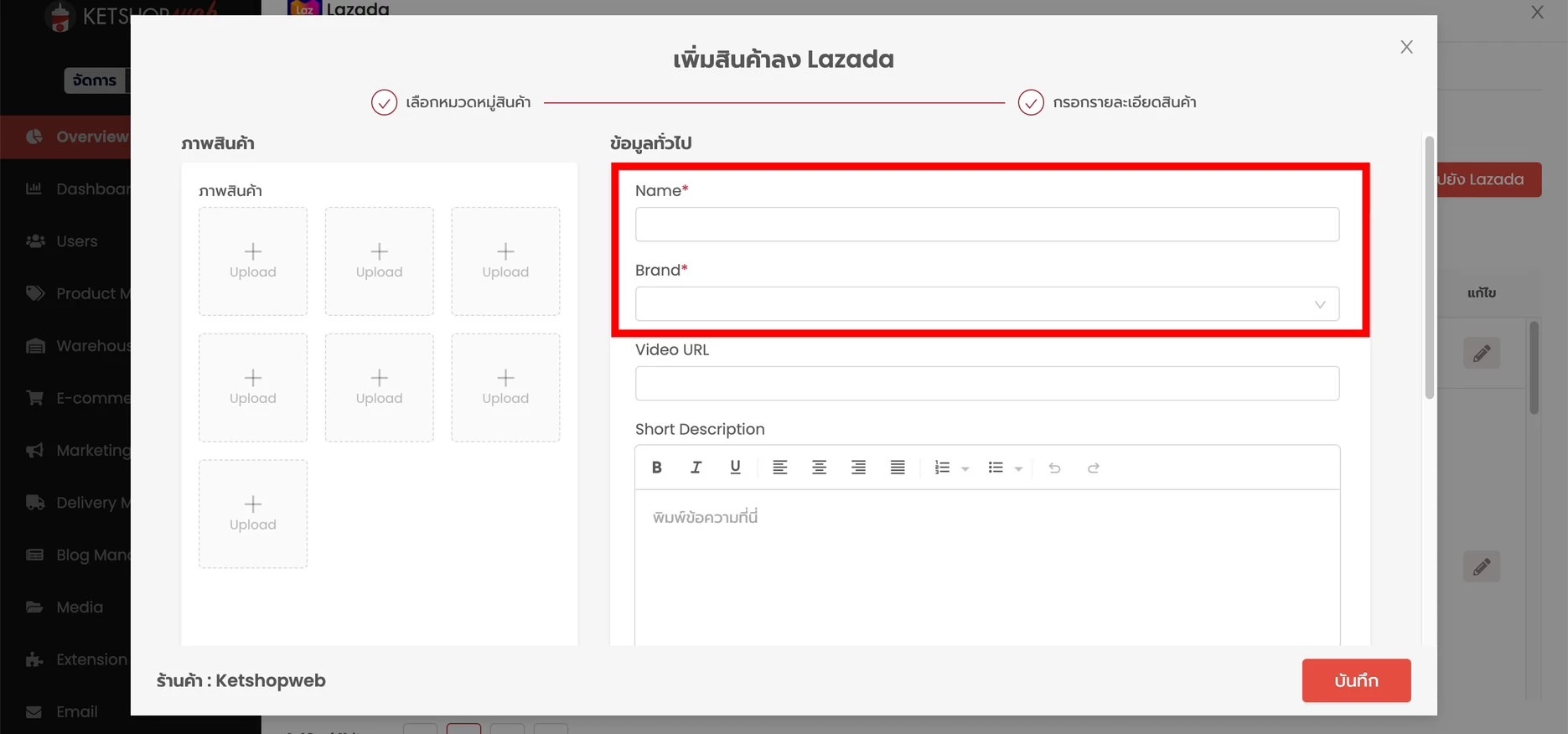Click the first Upload box in the middle row
Image resolution: width=1568 pixels, height=734 pixels.
(x=253, y=388)
